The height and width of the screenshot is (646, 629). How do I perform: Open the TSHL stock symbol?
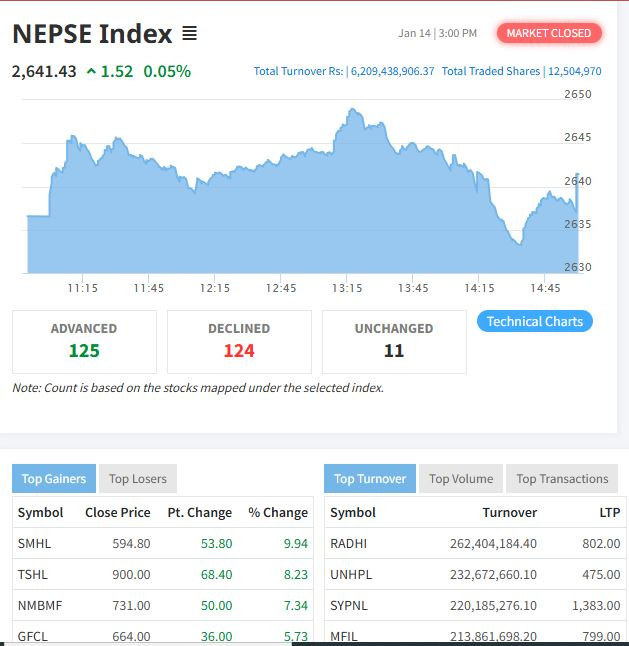[x=33, y=574]
